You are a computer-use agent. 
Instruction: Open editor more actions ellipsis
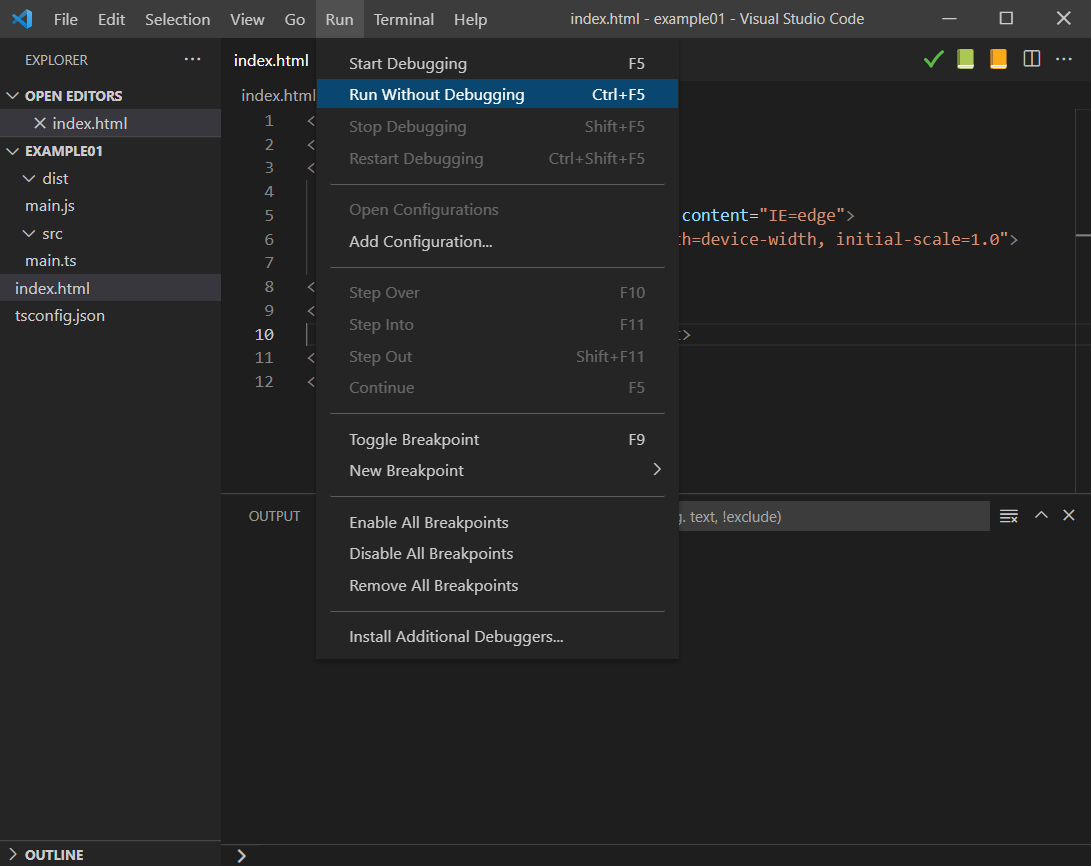click(x=1063, y=59)
